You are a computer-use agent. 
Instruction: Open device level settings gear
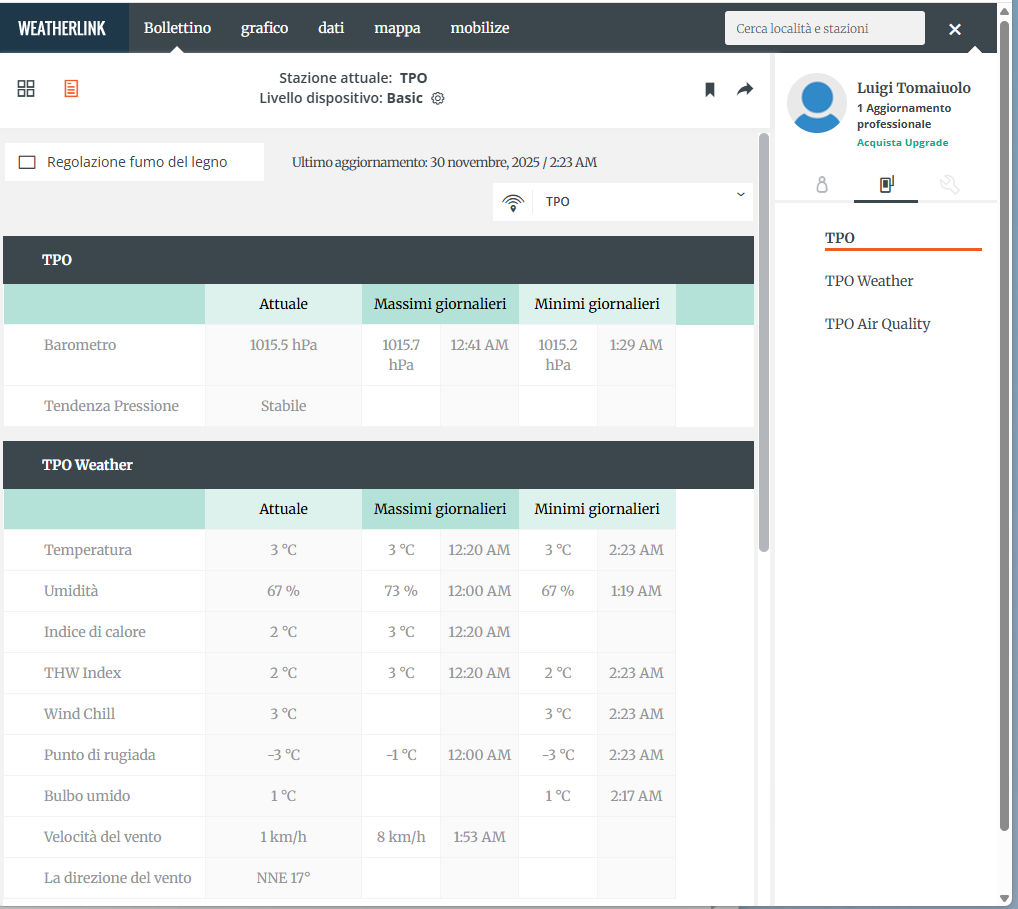(437, 99)
